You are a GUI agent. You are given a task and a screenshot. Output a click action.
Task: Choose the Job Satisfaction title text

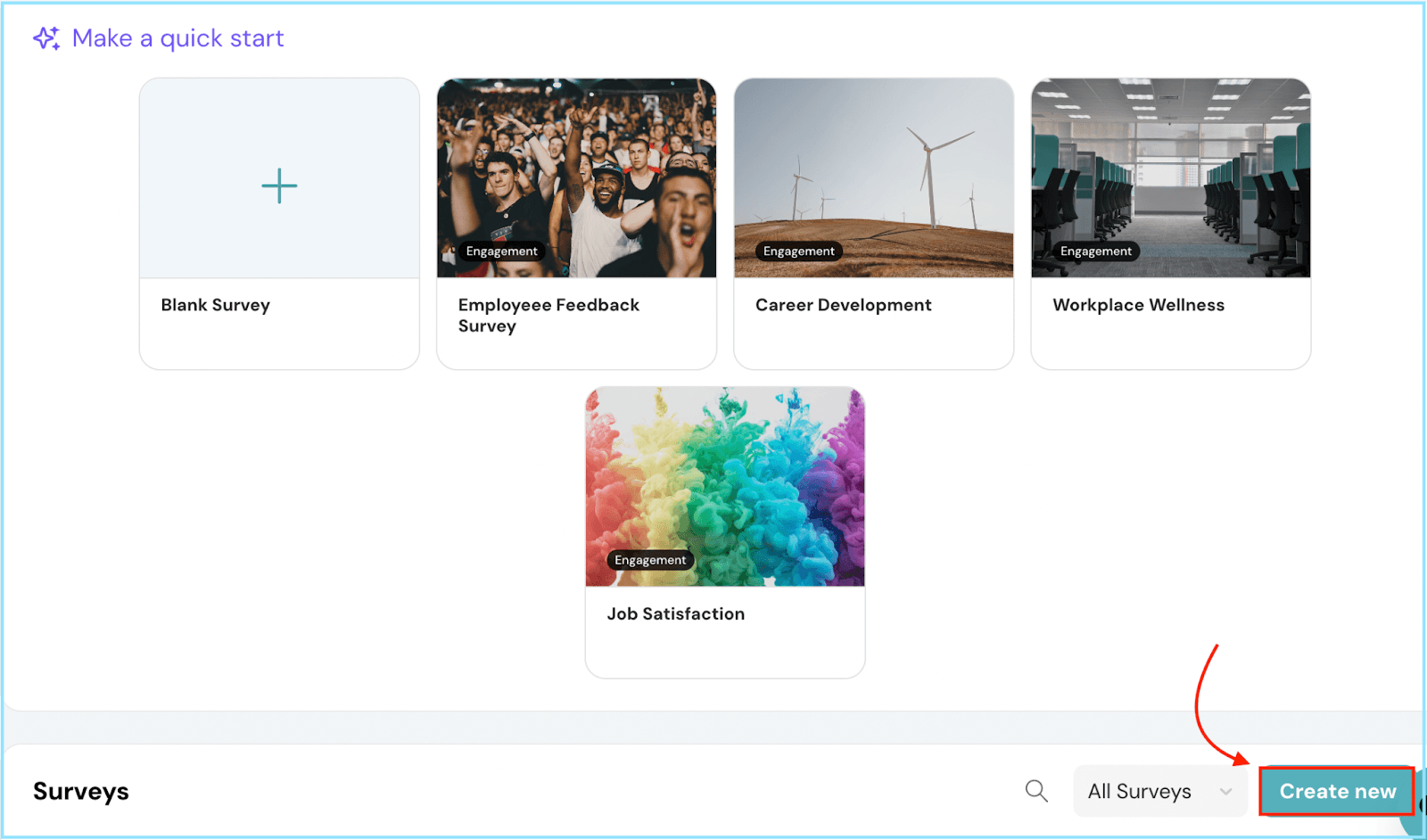coord(675,614)
